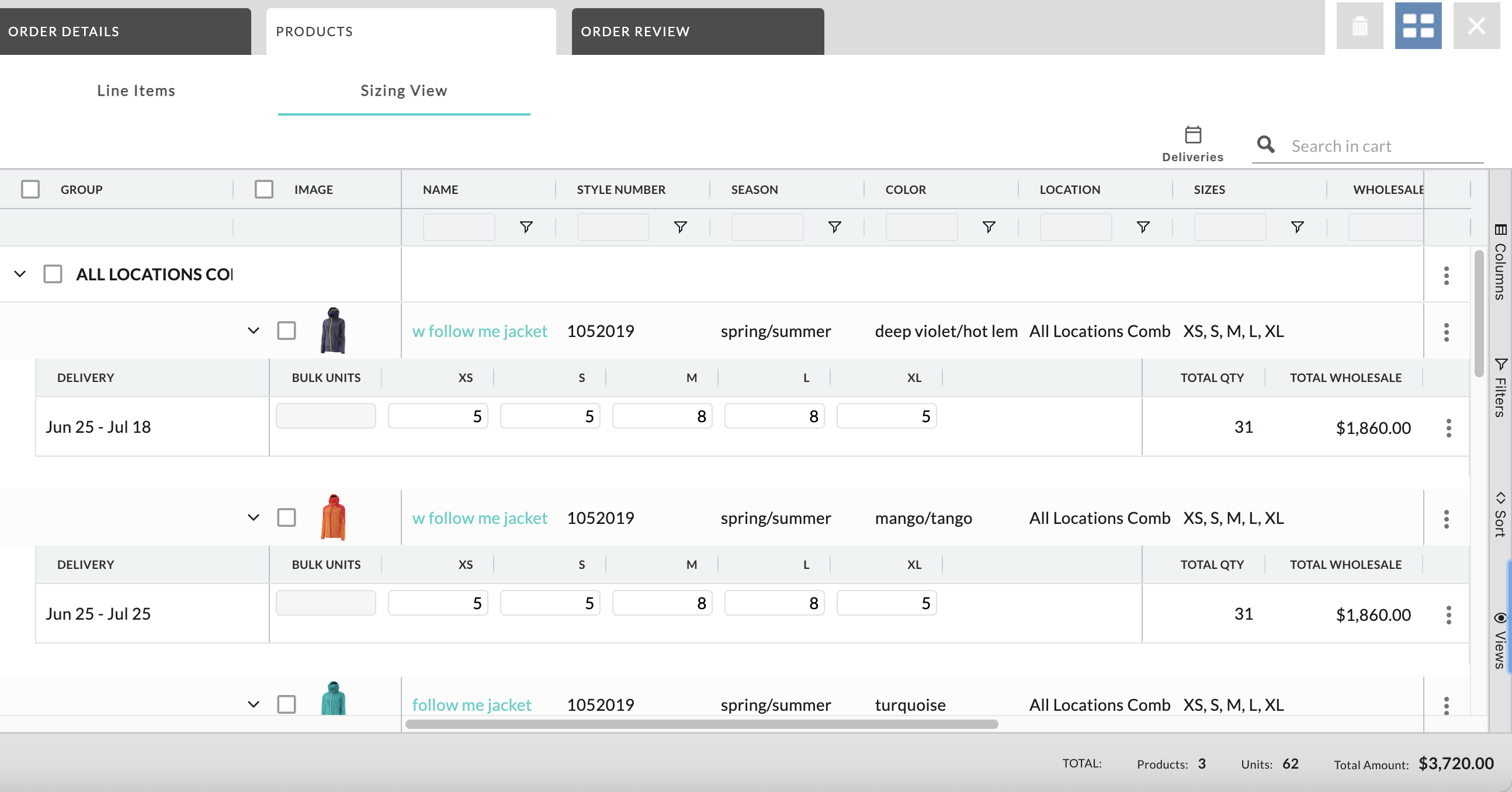
Task: Check the IMAGE header checkbox
Action: [x=264, y=189]
